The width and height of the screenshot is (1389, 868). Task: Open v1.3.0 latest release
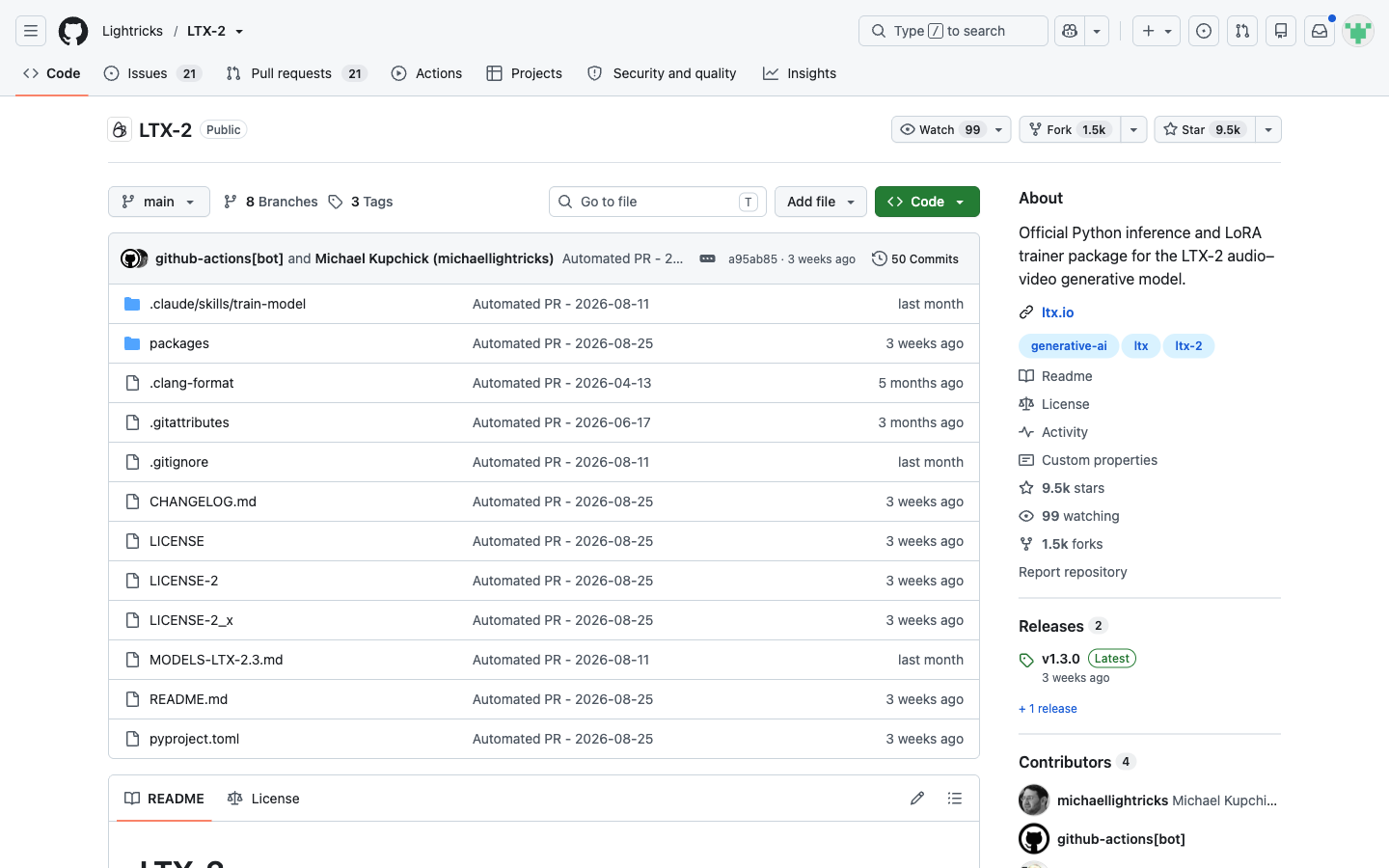pos(1061,659)
